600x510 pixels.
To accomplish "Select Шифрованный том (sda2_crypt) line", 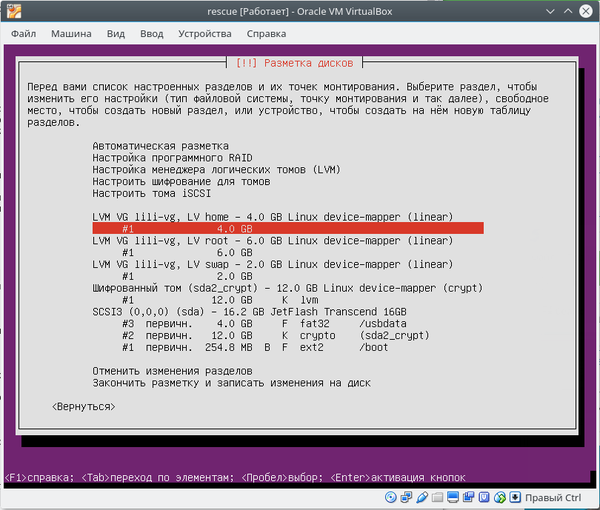I will [x=288, y=288].
